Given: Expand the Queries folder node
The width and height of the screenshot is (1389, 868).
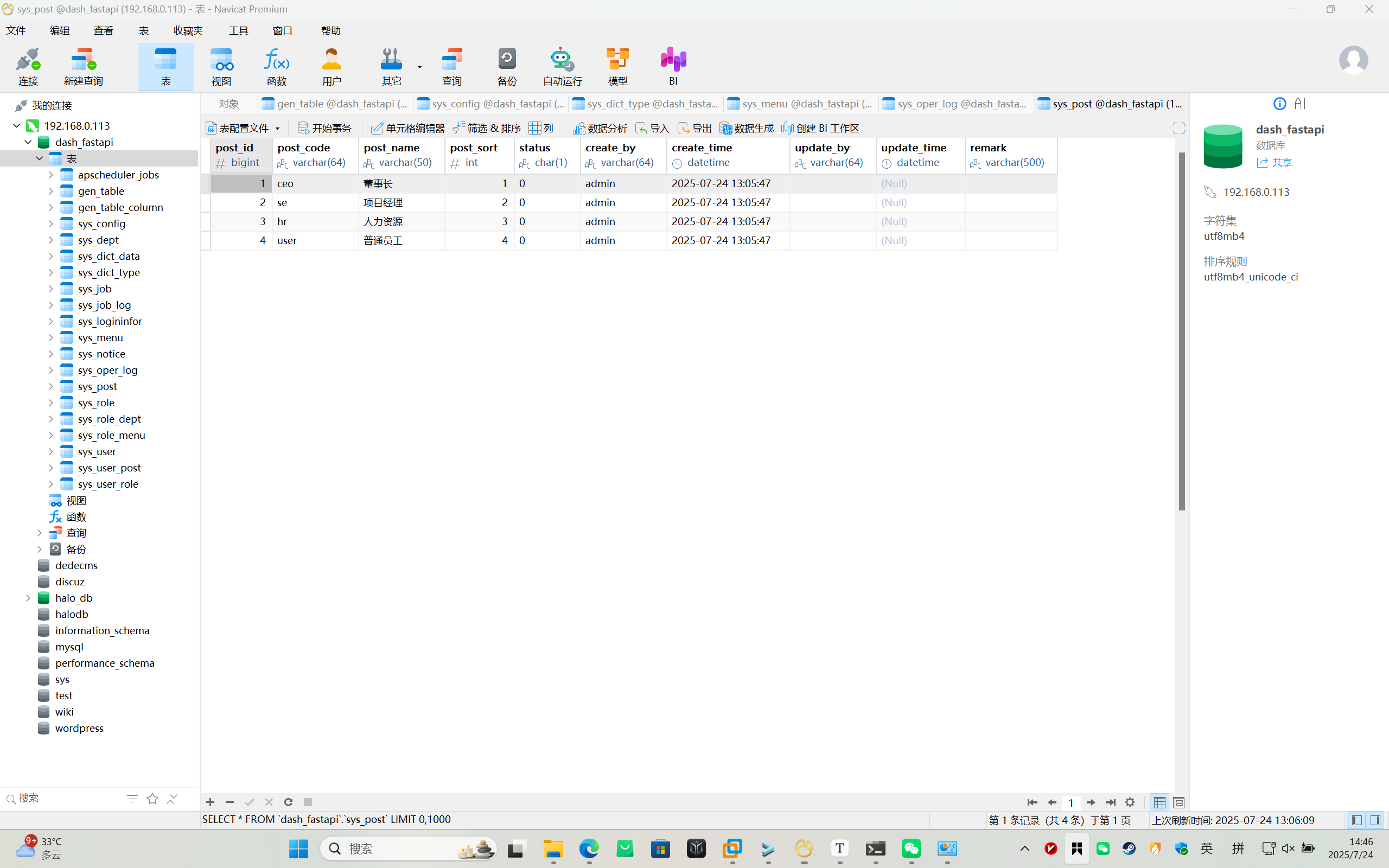Looking at the screenshot, I should tap(39, 533).
